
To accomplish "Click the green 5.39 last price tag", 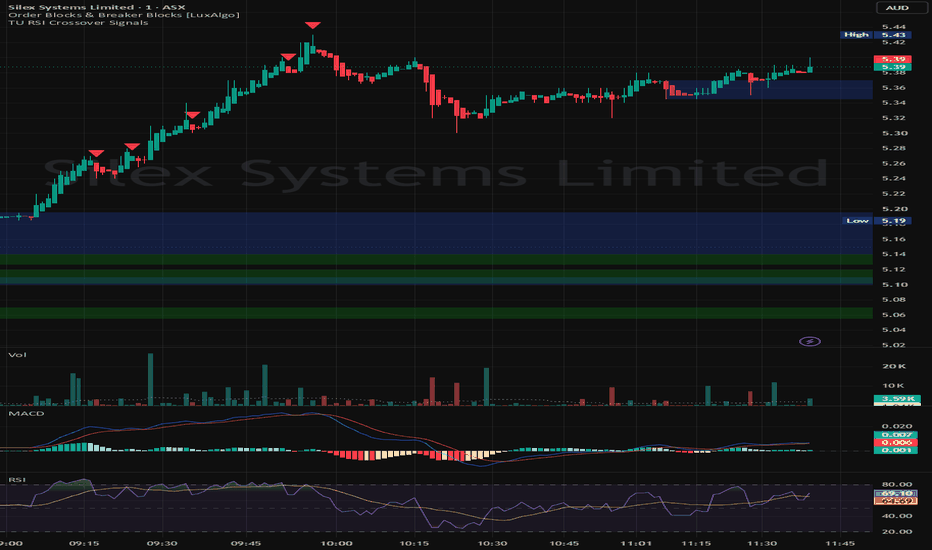I will pos(893,67).
